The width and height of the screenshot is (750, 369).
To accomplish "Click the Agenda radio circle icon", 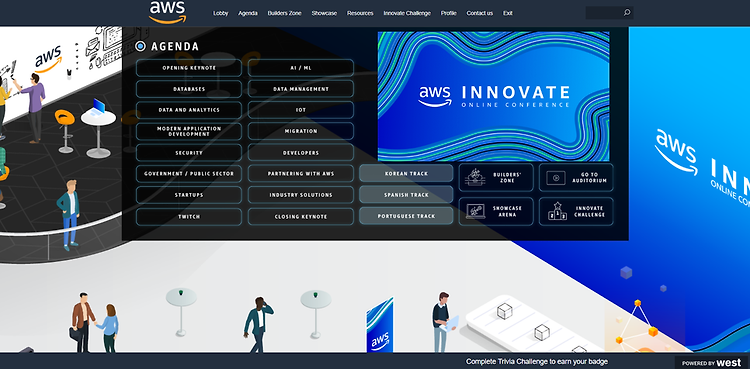I will click(141, 46).
